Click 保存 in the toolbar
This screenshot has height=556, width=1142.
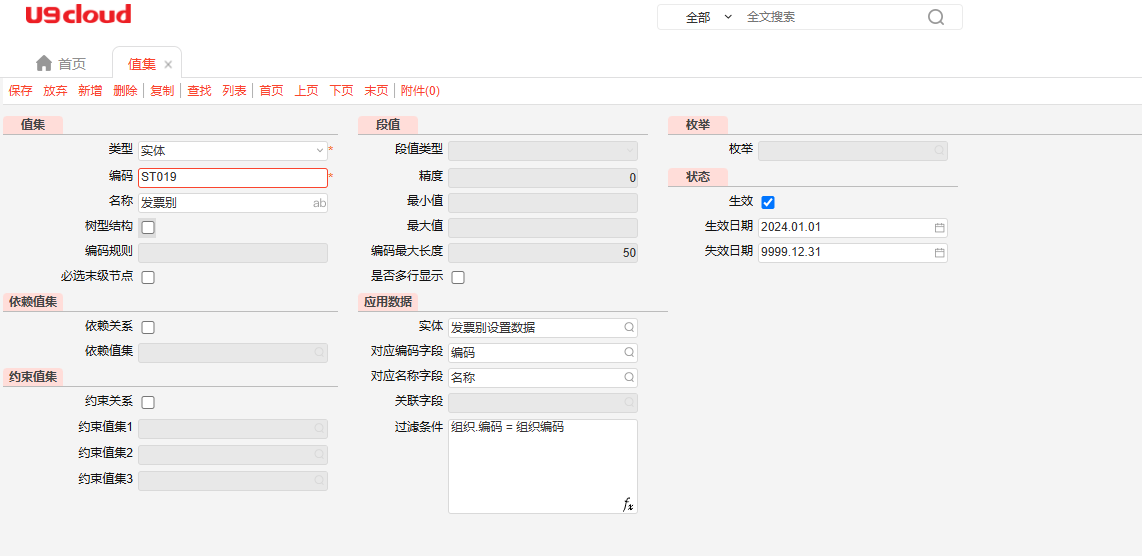pyautogui.click(x=20, y=91)
